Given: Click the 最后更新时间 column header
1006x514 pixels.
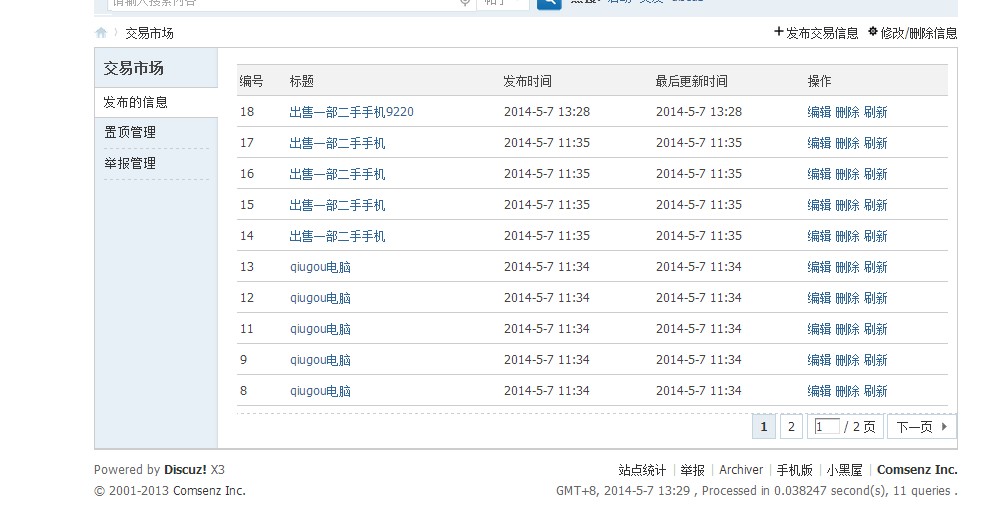Looking at the screenshot, I should coord(692,81).
